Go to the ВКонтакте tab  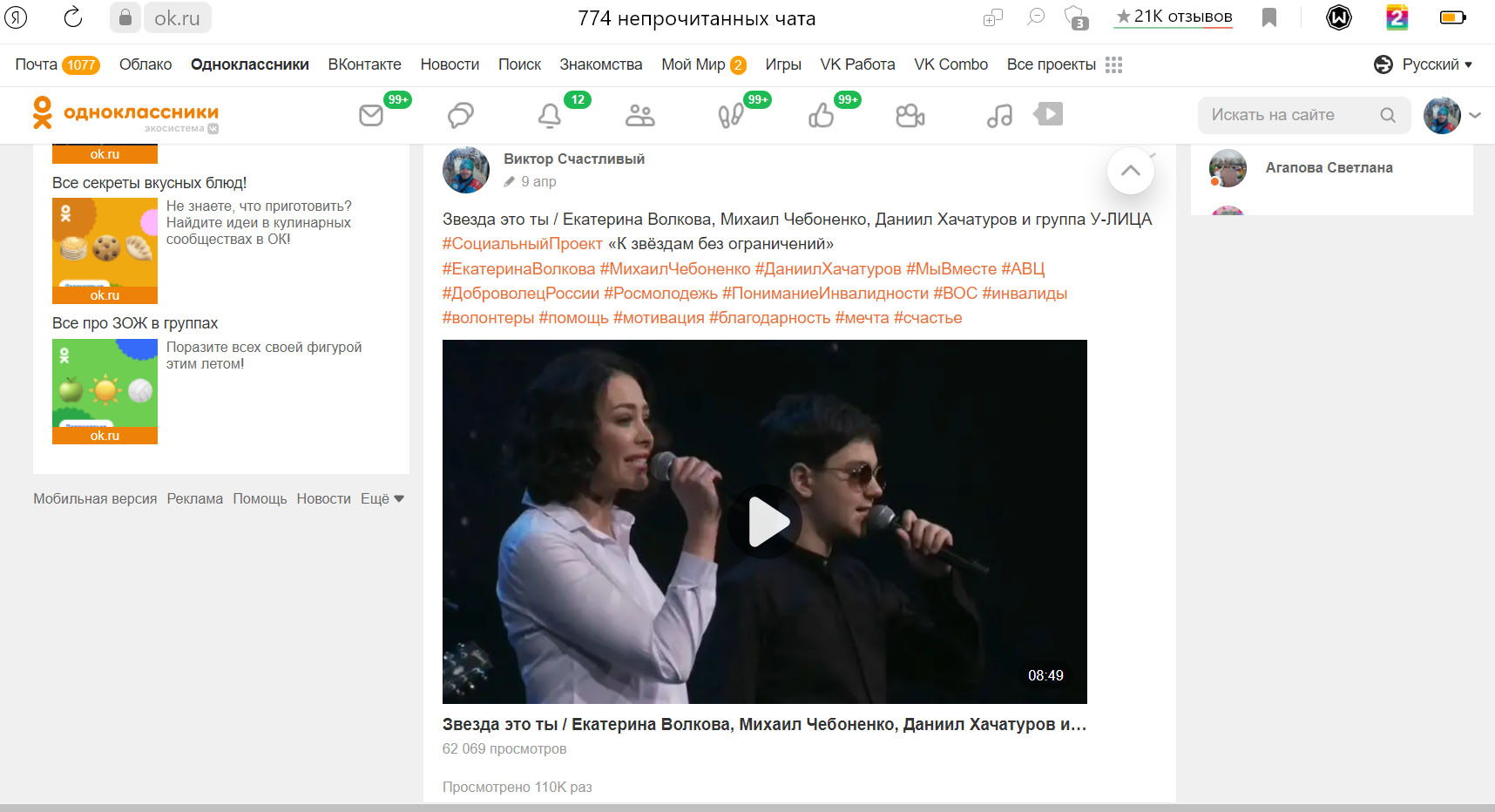(364, 64)
